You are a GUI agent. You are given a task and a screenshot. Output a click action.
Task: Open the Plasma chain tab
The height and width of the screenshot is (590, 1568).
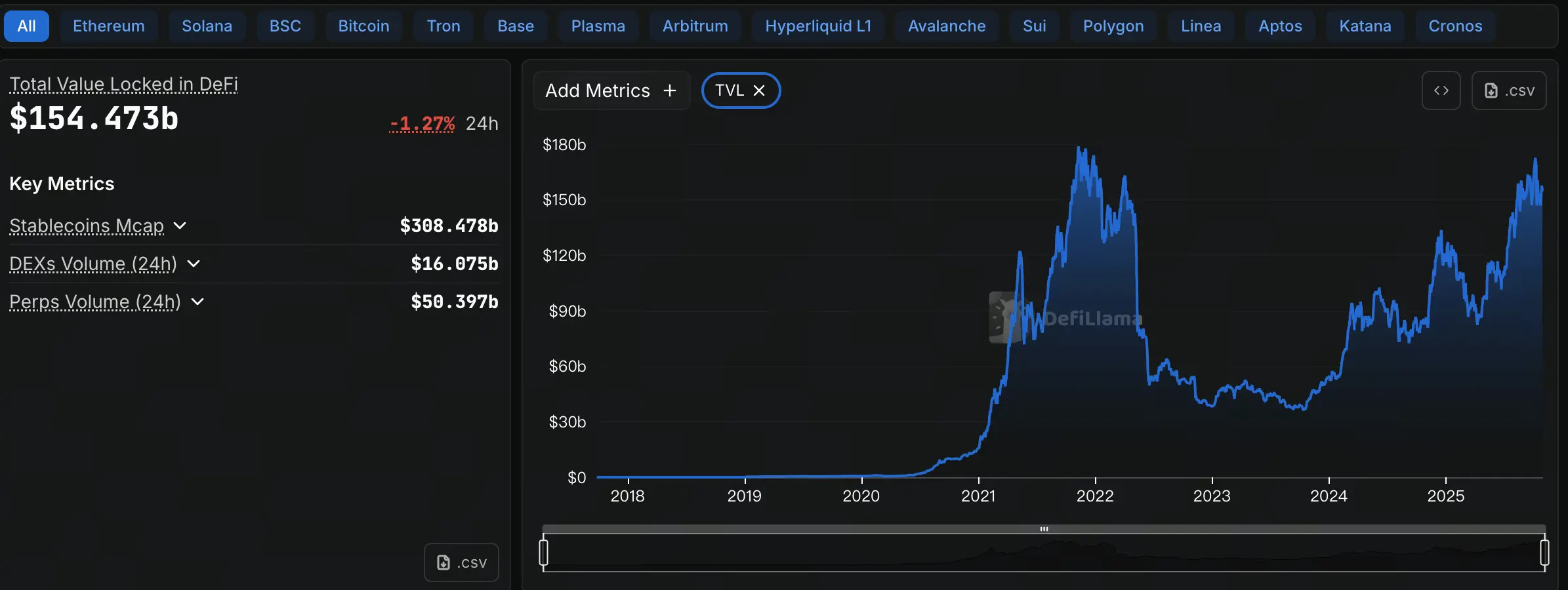(x=598, y=26)
